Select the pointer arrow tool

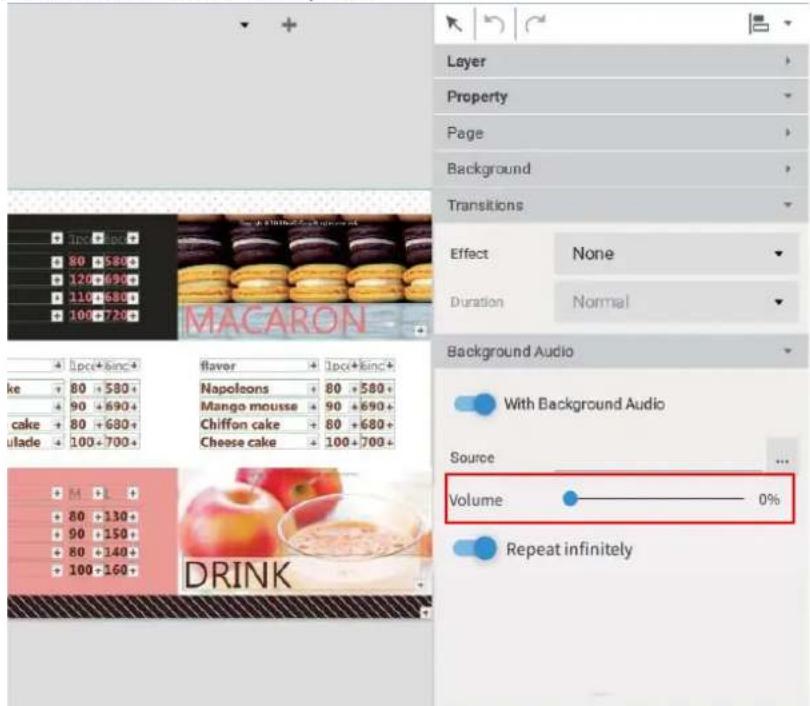(x=454, y=24)
